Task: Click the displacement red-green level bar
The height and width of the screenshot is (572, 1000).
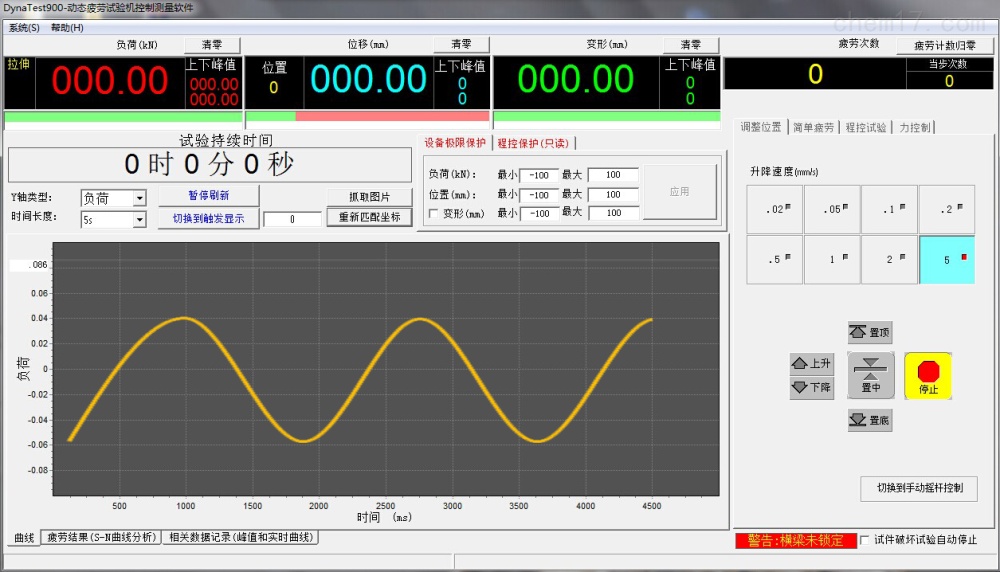Action: tap(367, 117)
